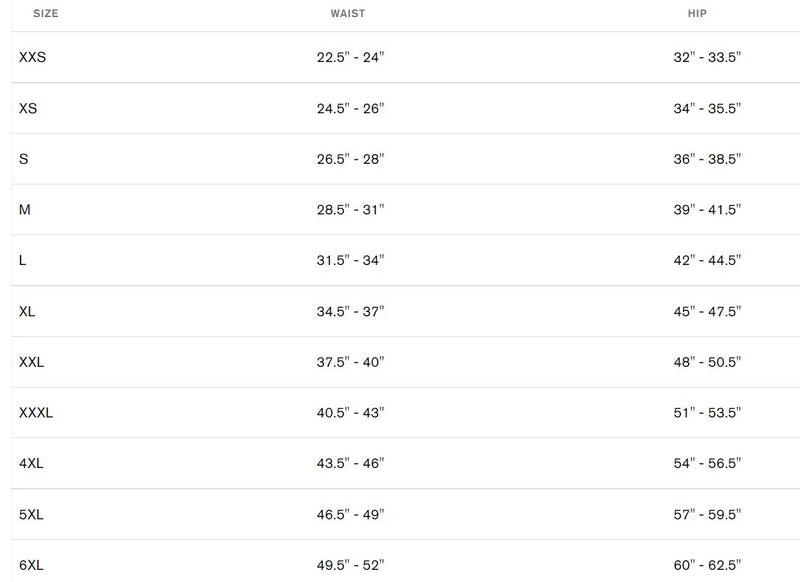Click the 6XL size label
The width and height of the screenshot is (800, 582).
tap(31, 565)
